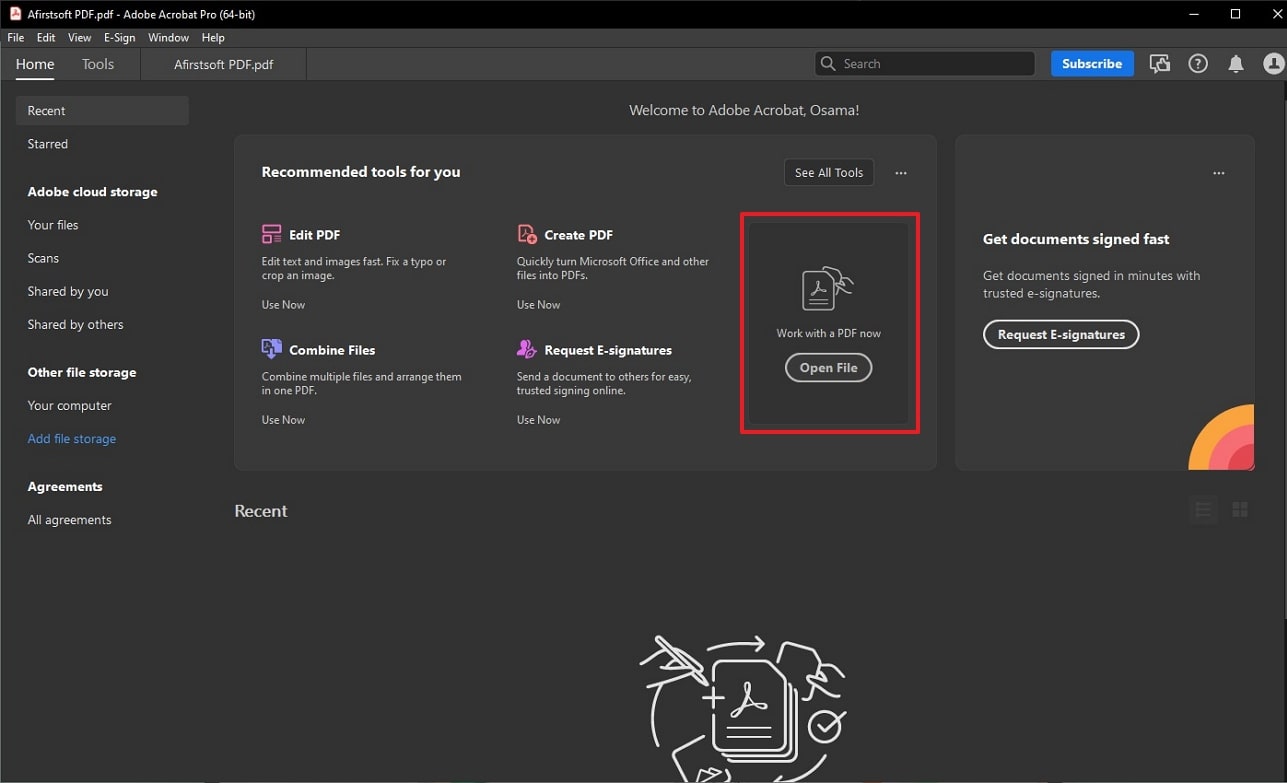
Task: Click the See All Tools button
Action: [829, 172]
